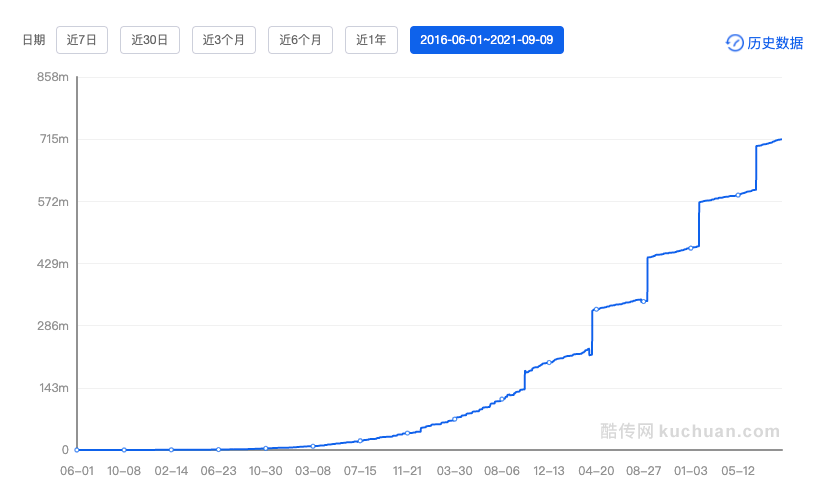Click the 历史数据 clock icon
This screenshot has width=825, height=489.
(734, 43)
